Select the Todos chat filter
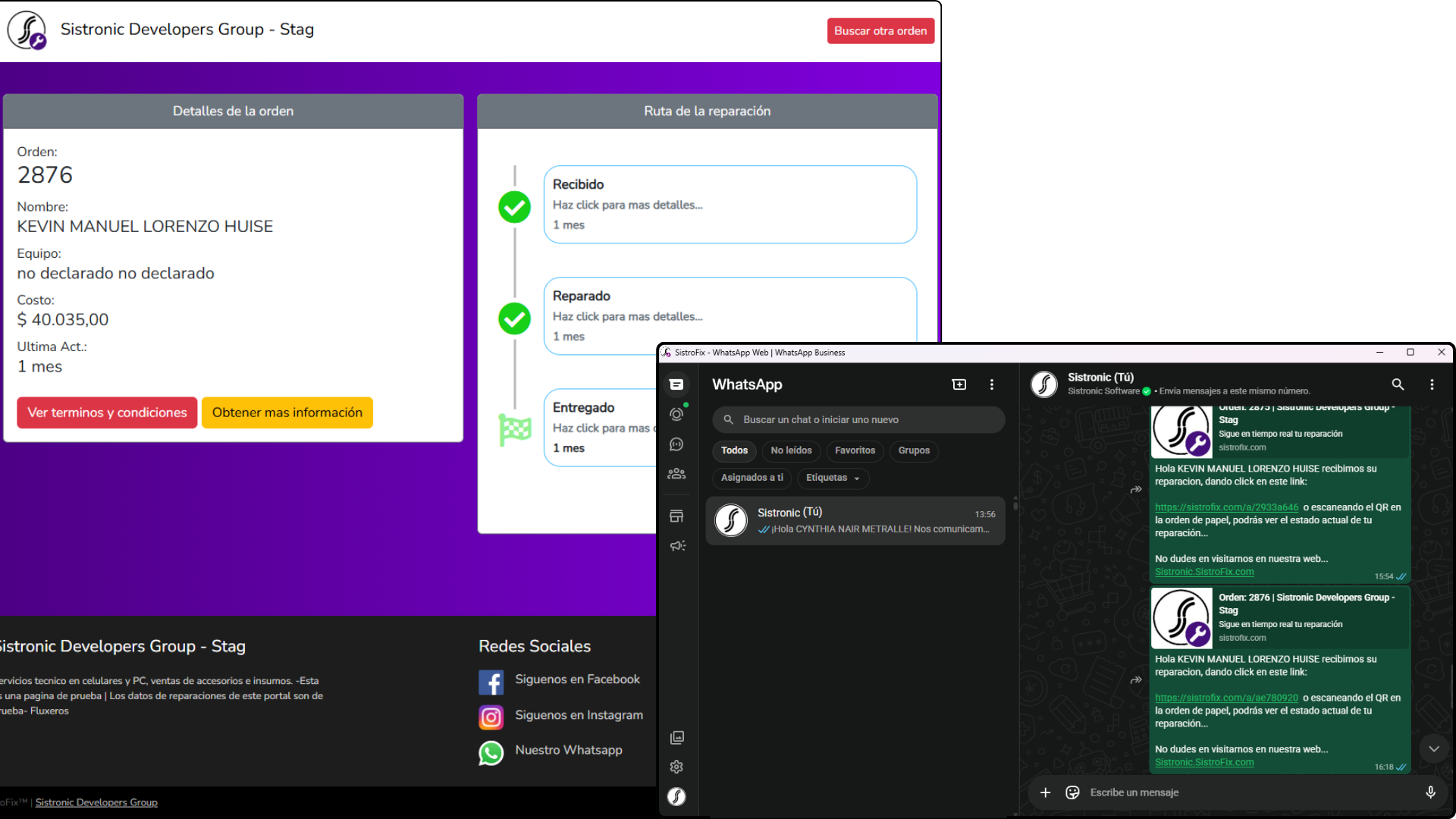 [x=734, y=450]
